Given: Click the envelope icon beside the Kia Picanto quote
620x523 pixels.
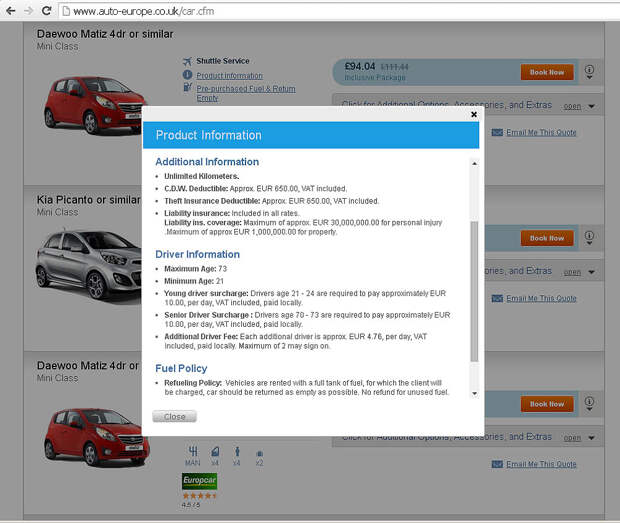Looking at the screenshot, I should [497, 298].
